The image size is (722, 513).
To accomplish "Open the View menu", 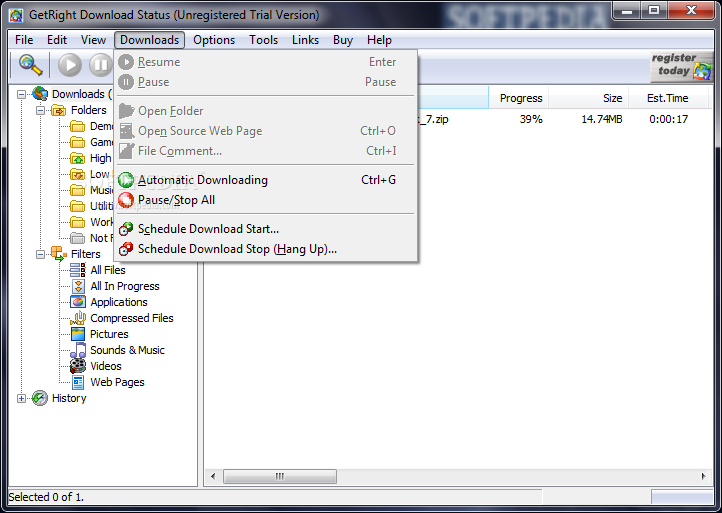I will [x=93, y=40].
